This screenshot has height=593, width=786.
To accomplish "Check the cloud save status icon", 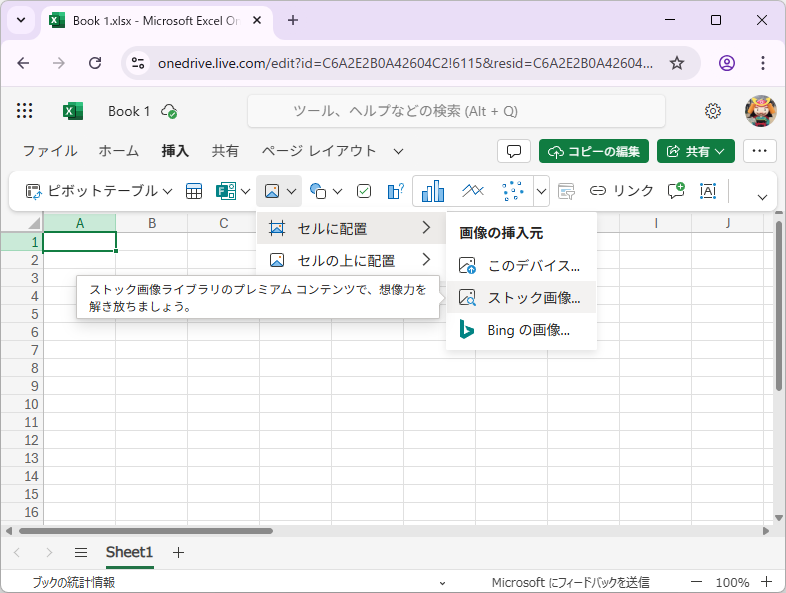I will tap(169, 111).
